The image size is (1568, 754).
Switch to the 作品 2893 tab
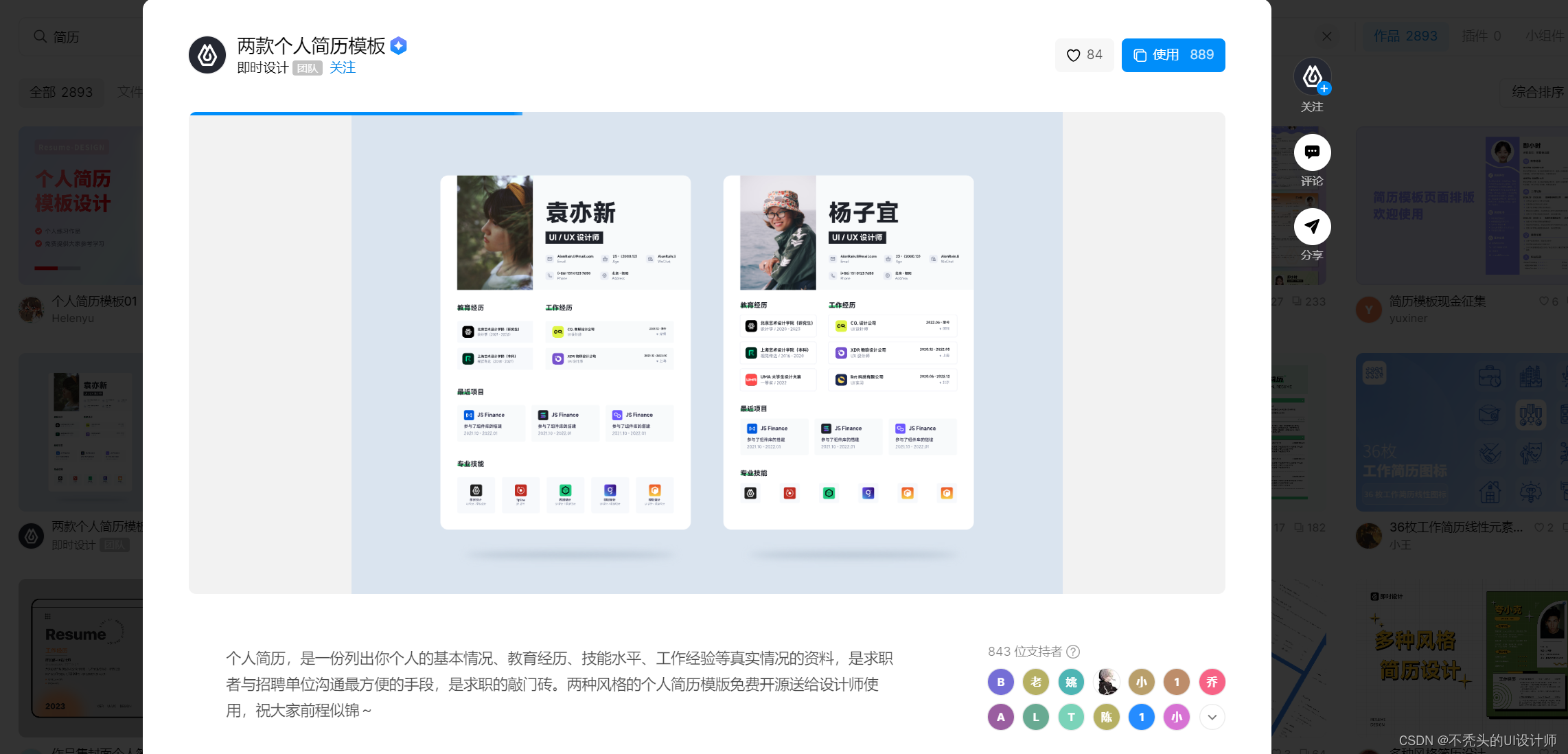click(1405, 36)
